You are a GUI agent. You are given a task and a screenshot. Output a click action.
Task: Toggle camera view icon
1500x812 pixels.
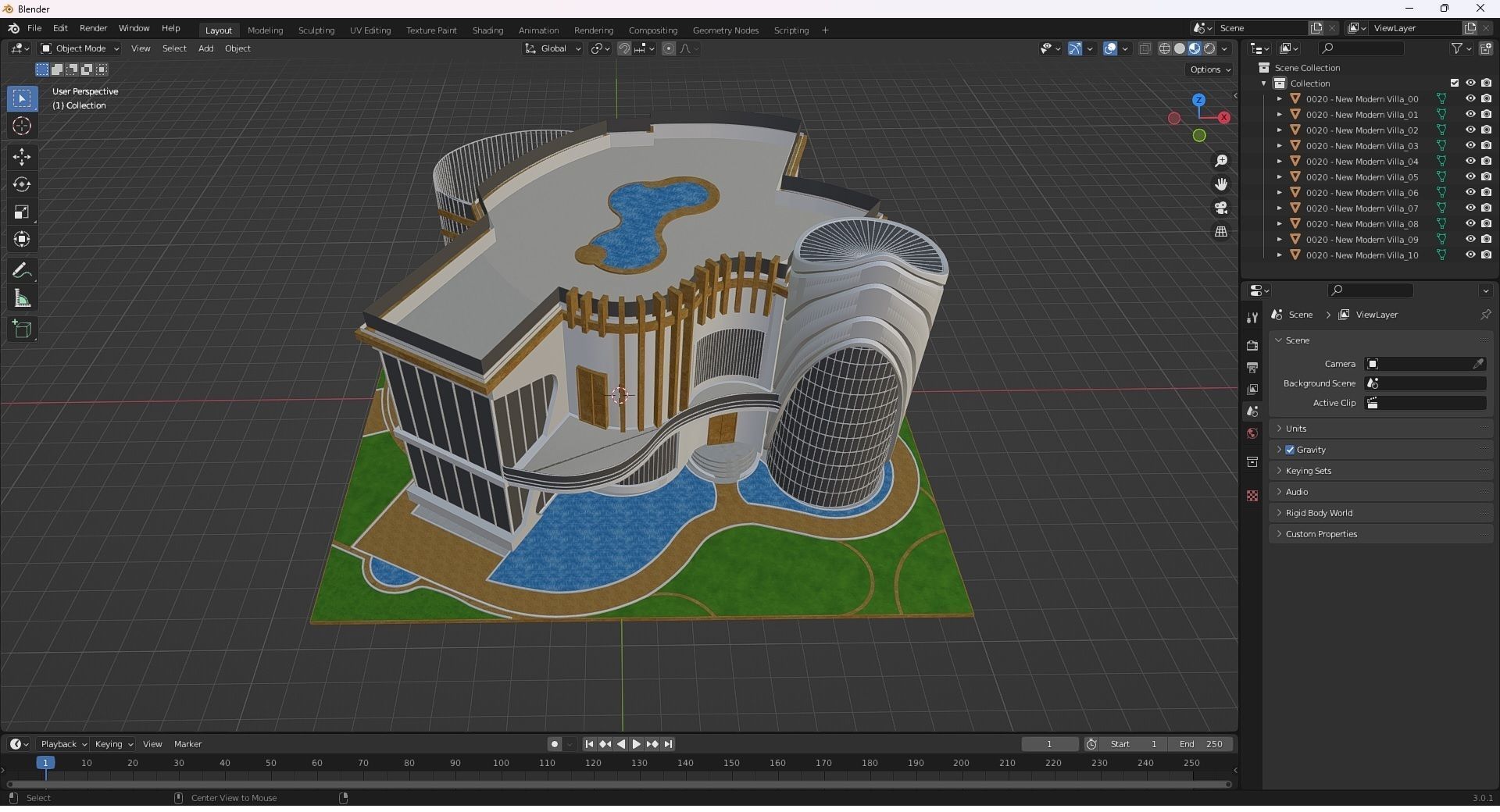point(1221,208)
